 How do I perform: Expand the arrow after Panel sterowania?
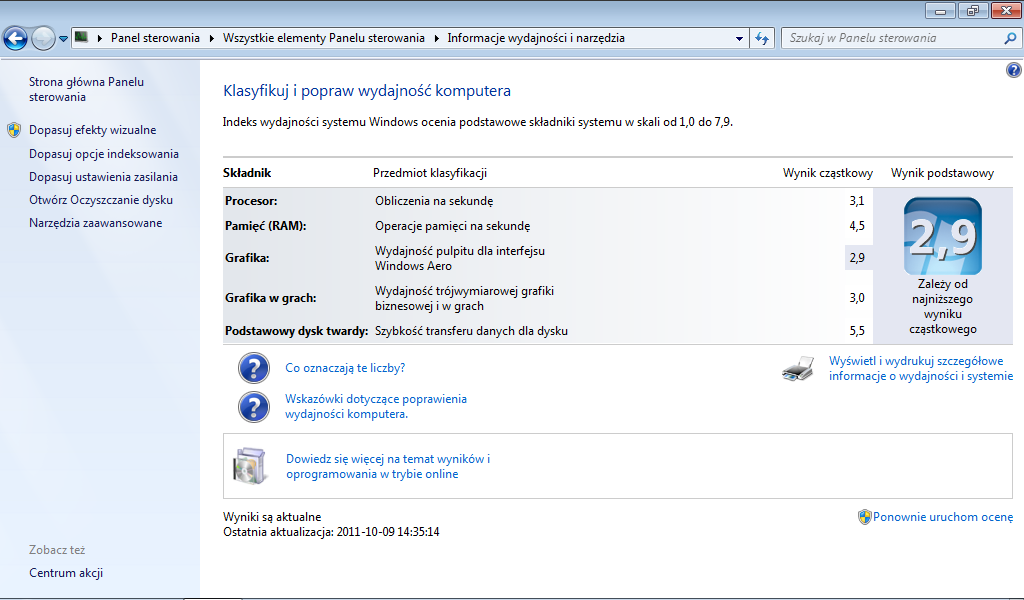click(212, 38)
